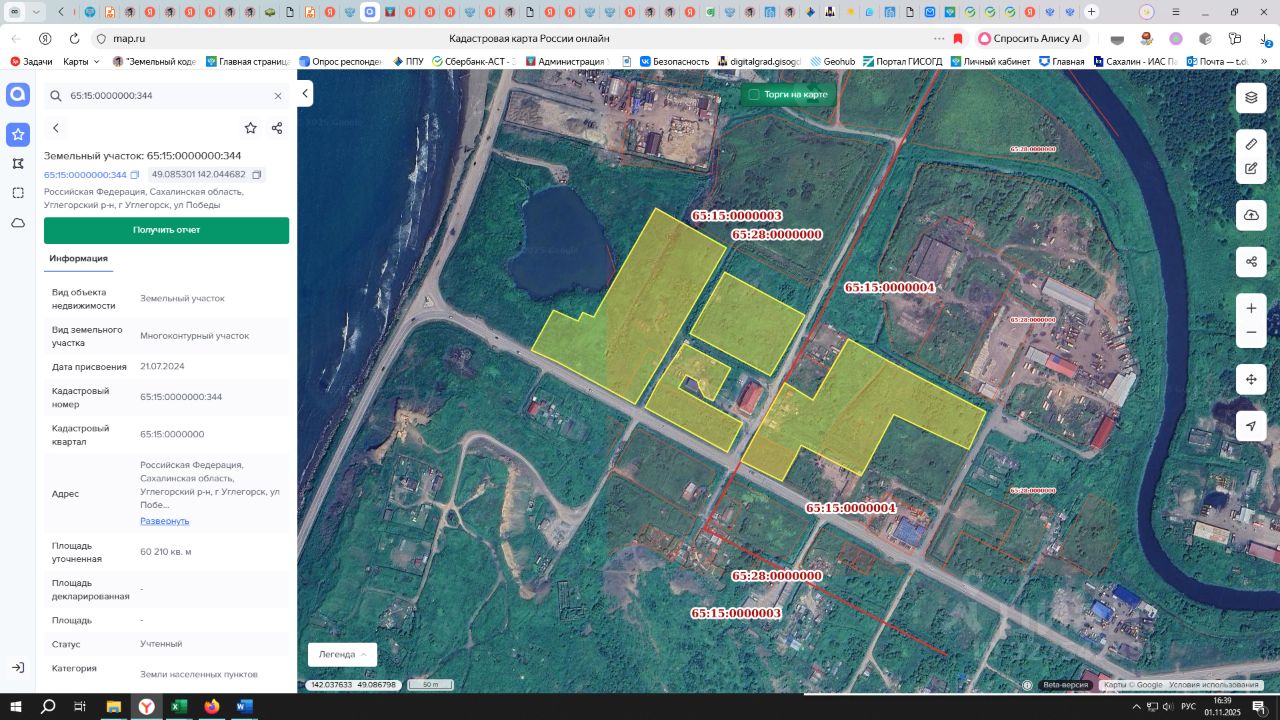Open the map drawing edit tool

tap(1251, 169)
